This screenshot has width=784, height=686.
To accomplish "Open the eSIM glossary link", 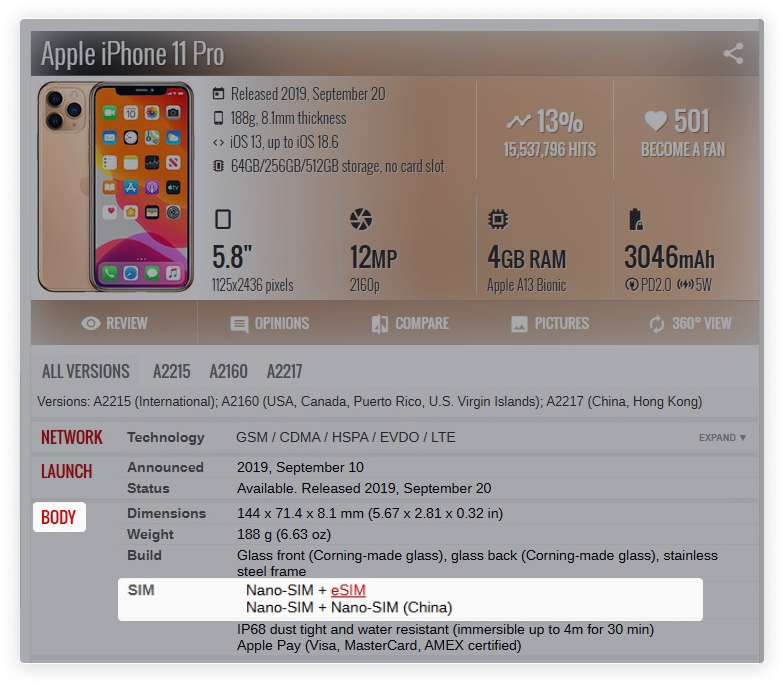I will (348, 590).
